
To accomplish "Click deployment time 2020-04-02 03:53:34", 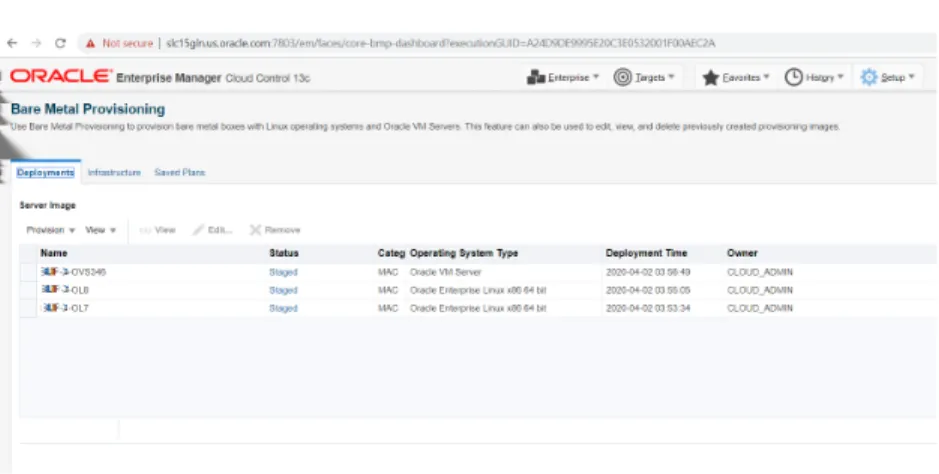I will click(x=648, y=308).
